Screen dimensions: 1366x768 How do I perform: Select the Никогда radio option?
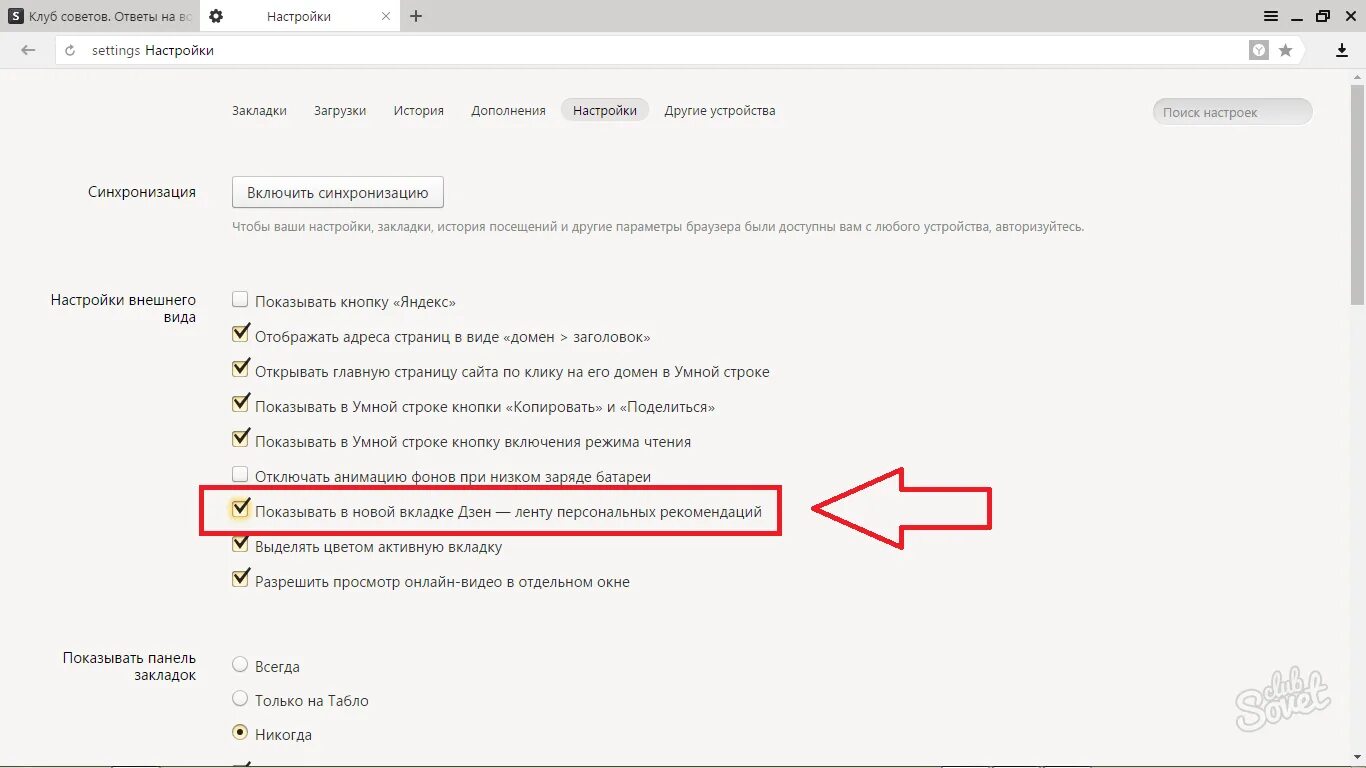[x=240, y=732]
